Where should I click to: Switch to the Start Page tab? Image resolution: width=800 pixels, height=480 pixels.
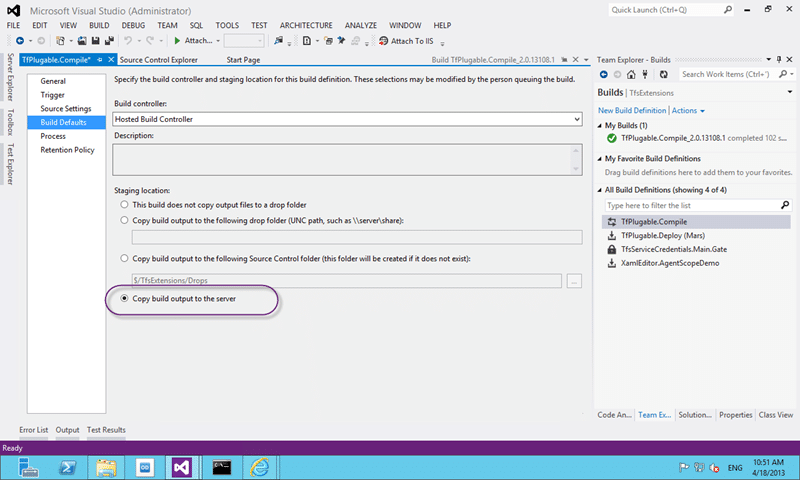click(x=243, y=60)
